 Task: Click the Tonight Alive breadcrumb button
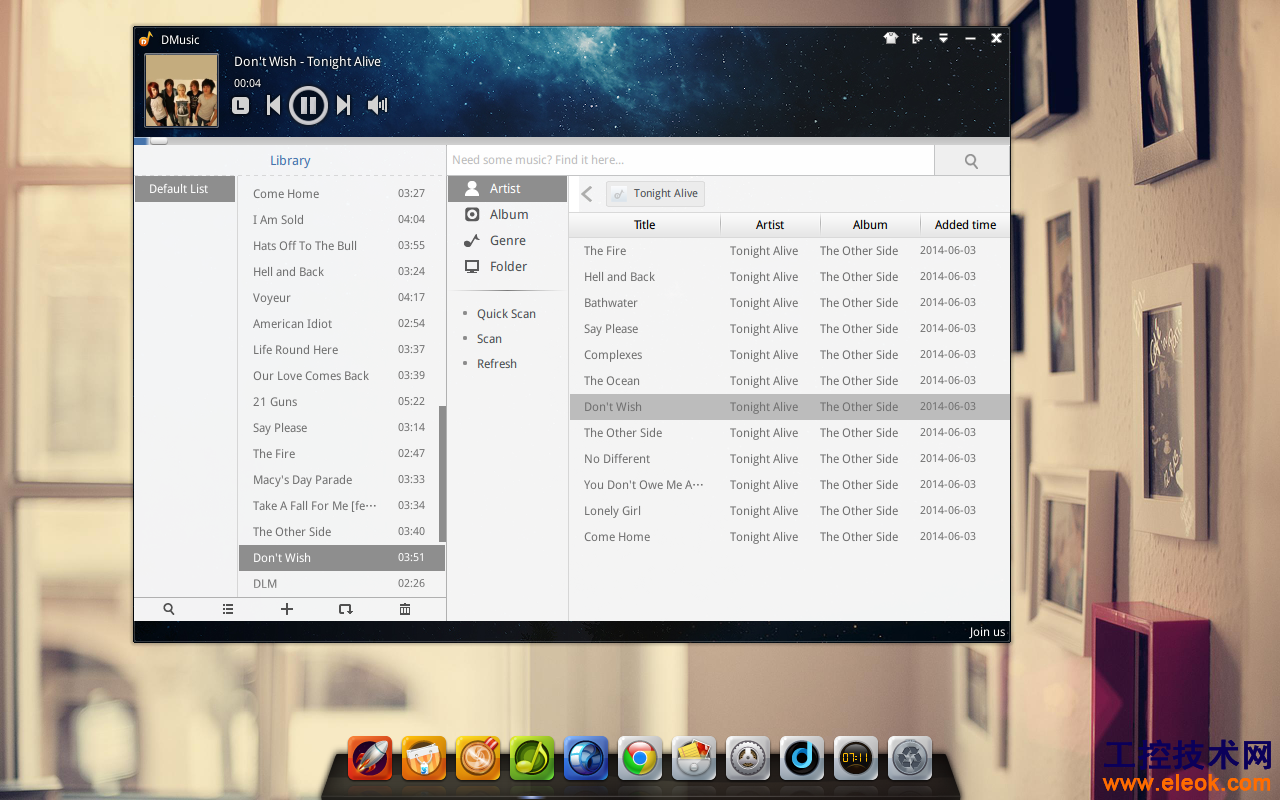tap(655, 194)
